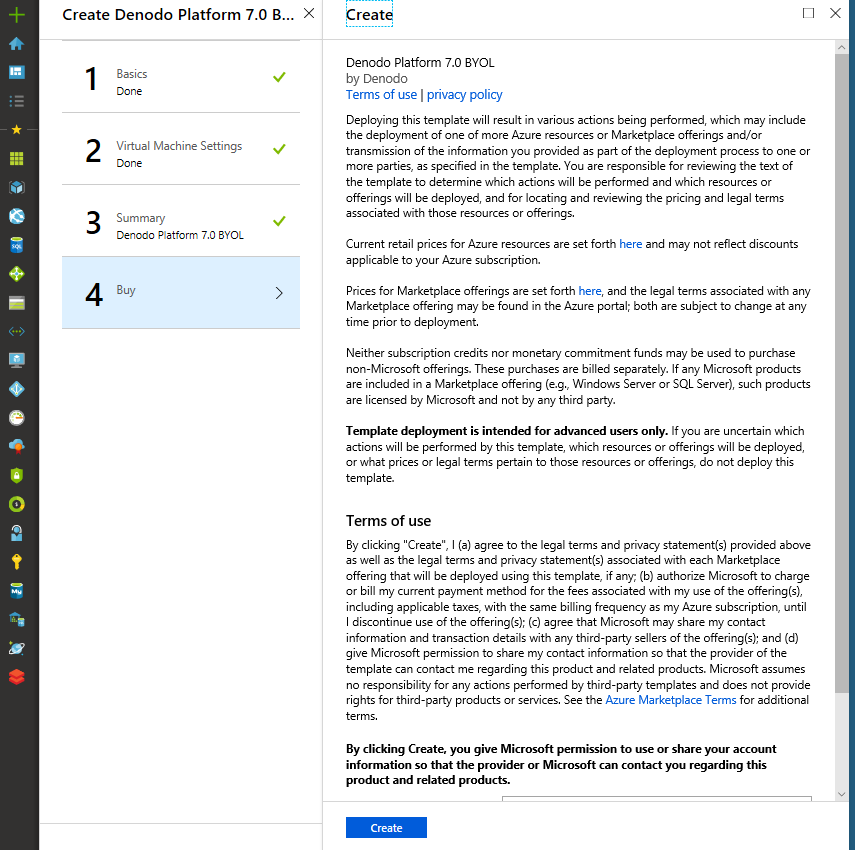This screenshot has height=850, width=855.
Task: Click the blue Create button
Action: click(386, 828)
